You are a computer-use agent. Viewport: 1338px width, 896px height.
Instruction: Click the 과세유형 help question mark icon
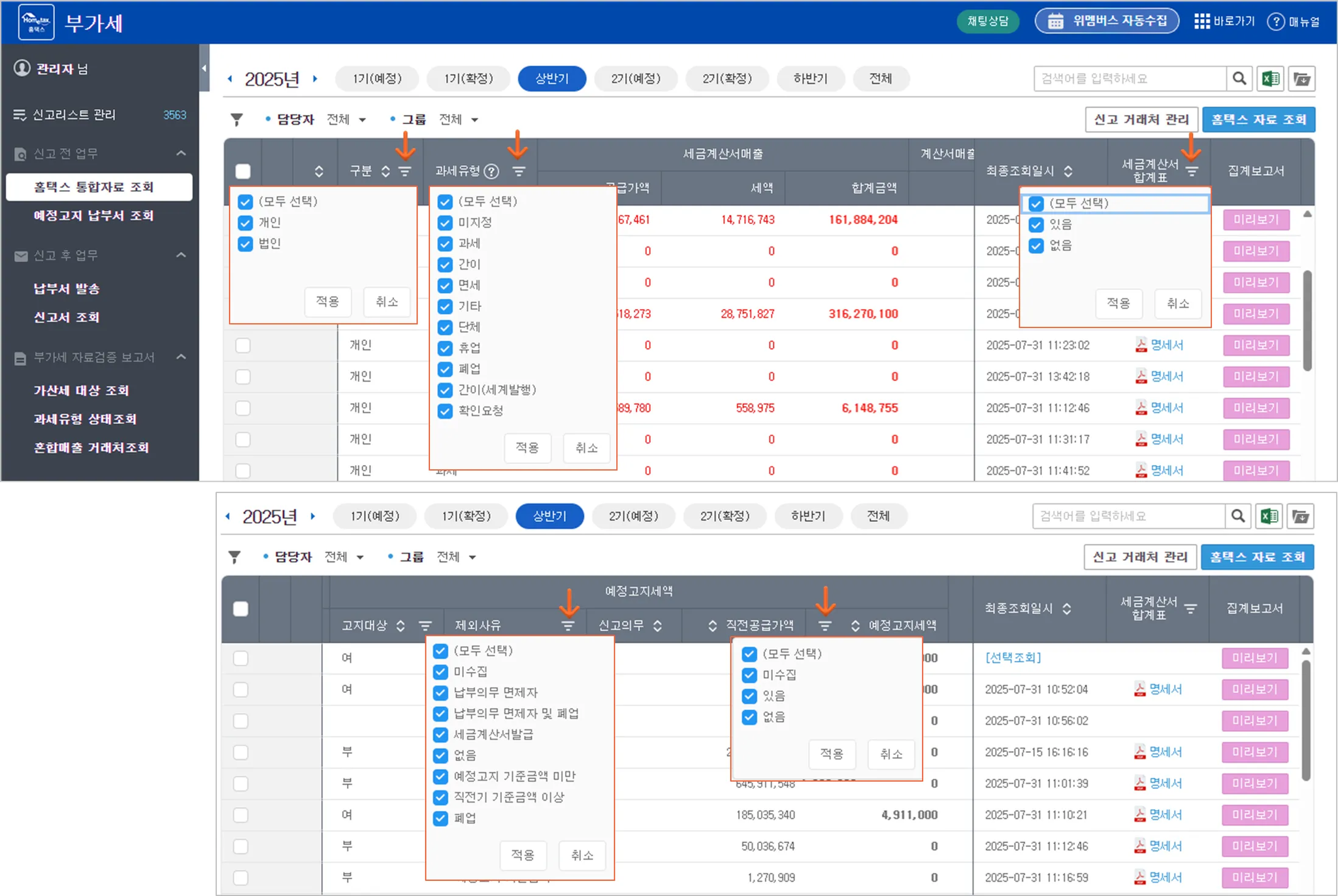click(x=492, y=171)
